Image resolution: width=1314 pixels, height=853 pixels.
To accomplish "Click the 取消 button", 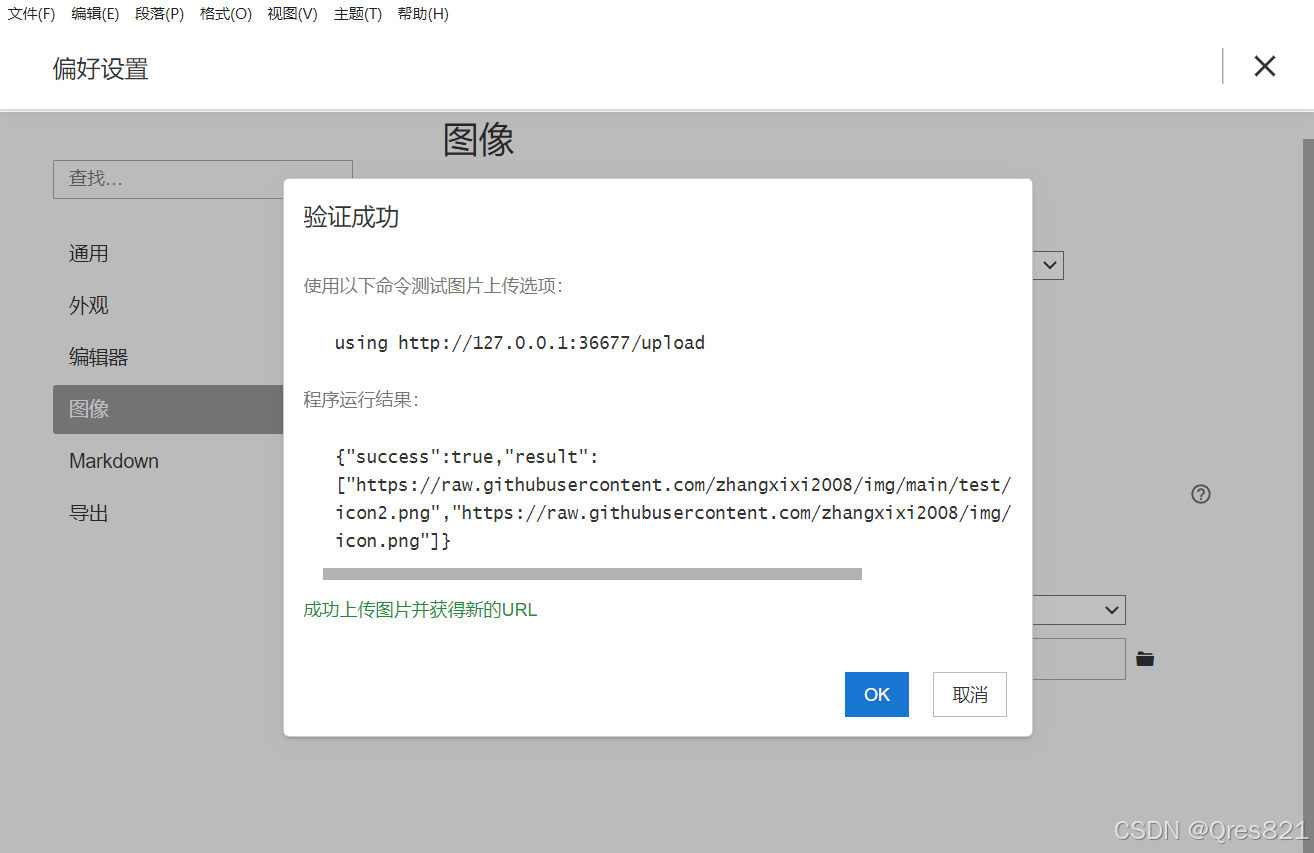I will [969, 694].
